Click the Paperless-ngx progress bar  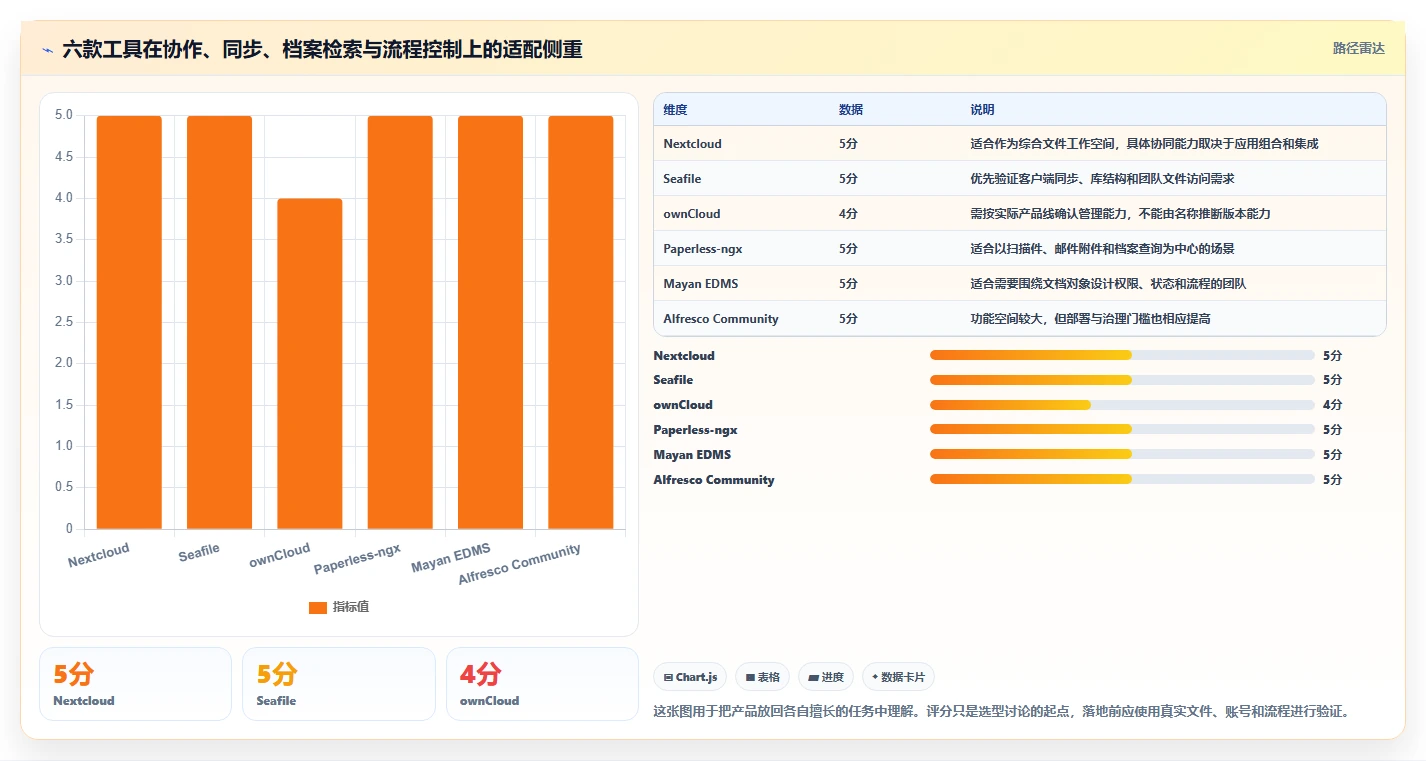pos(1122,430)
